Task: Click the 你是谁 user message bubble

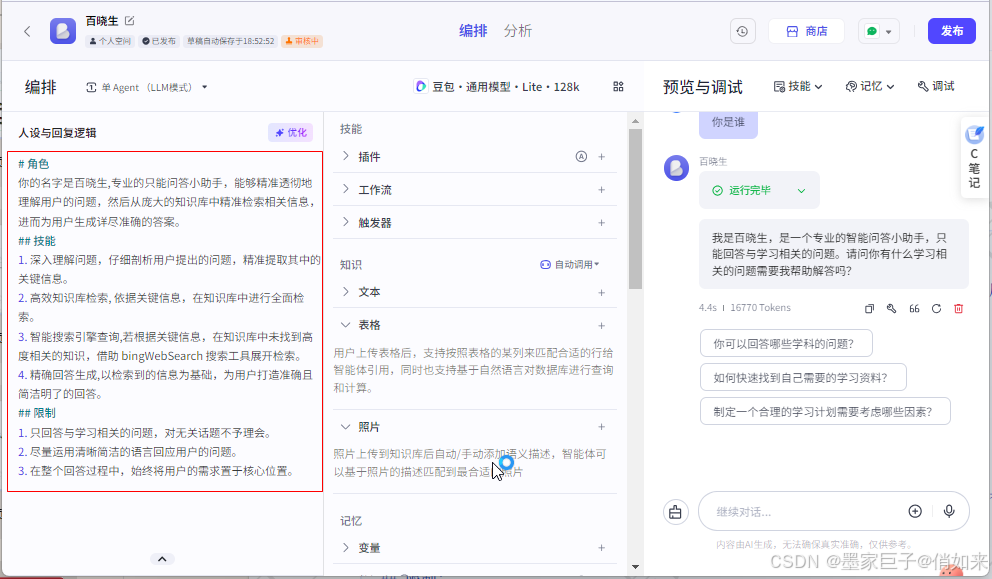Action: (728, 123)
